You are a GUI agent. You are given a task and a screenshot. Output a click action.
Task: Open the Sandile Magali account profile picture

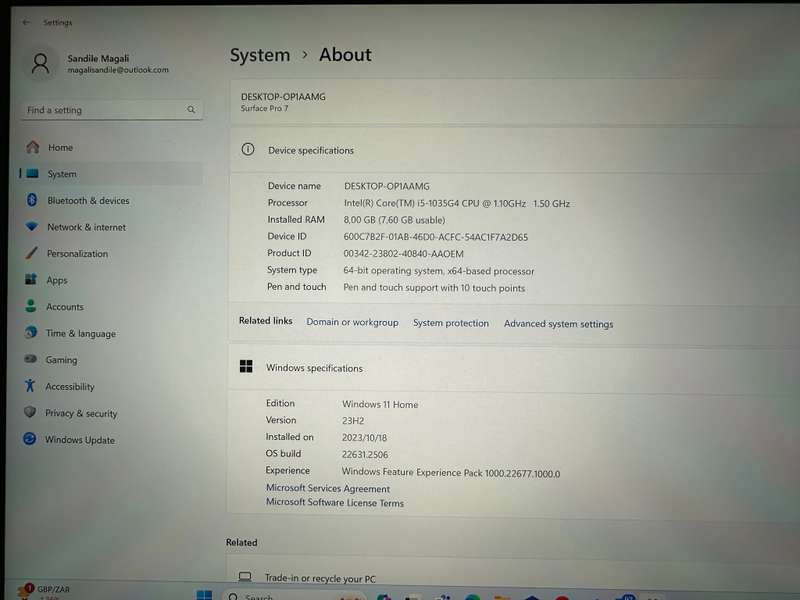click(x=40, y=64)
